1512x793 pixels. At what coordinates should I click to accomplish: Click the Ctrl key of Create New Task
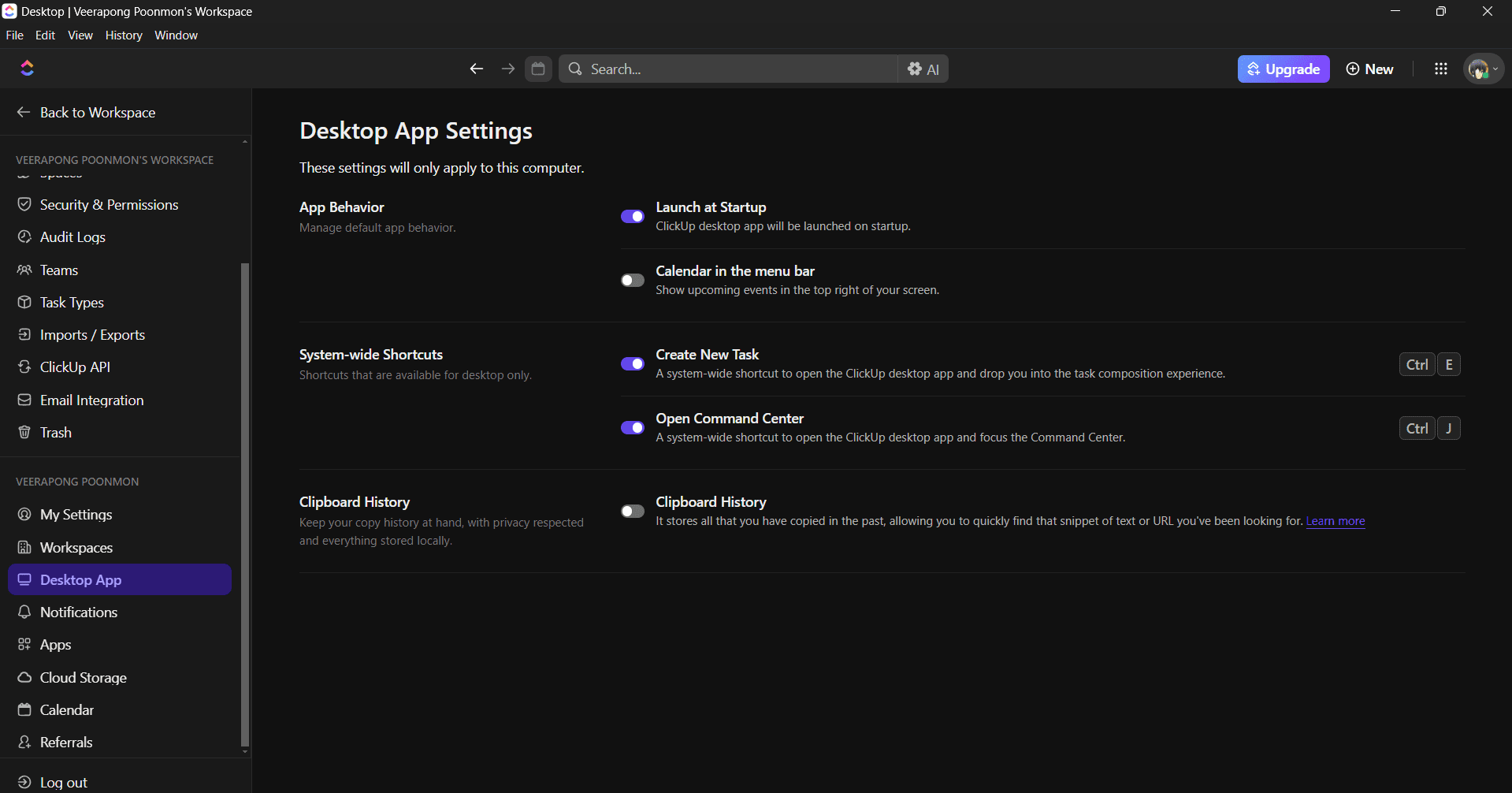pos(1417,364)
